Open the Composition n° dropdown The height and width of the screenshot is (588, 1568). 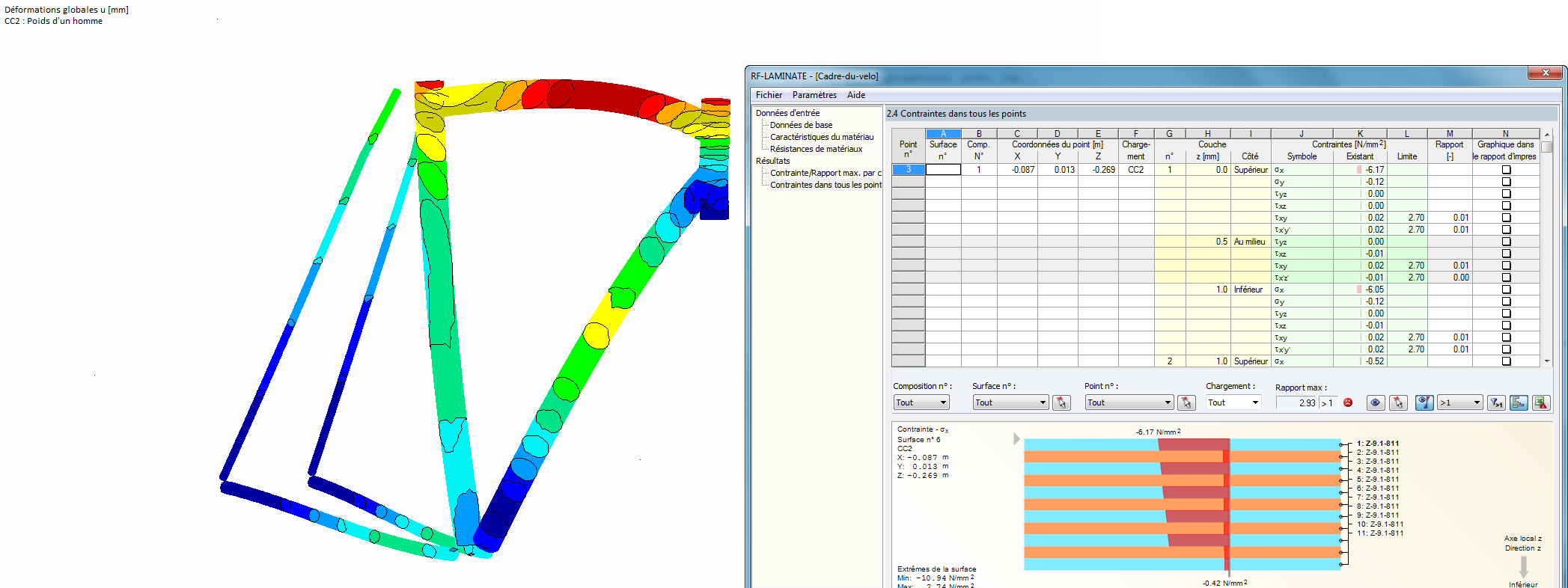pyautogui.click(x=921, y=402)
